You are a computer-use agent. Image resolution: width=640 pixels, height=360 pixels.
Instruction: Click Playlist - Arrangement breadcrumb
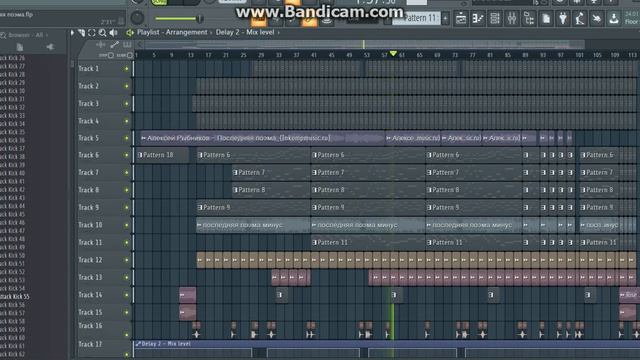pyautogui.click(x=172, y=32)
